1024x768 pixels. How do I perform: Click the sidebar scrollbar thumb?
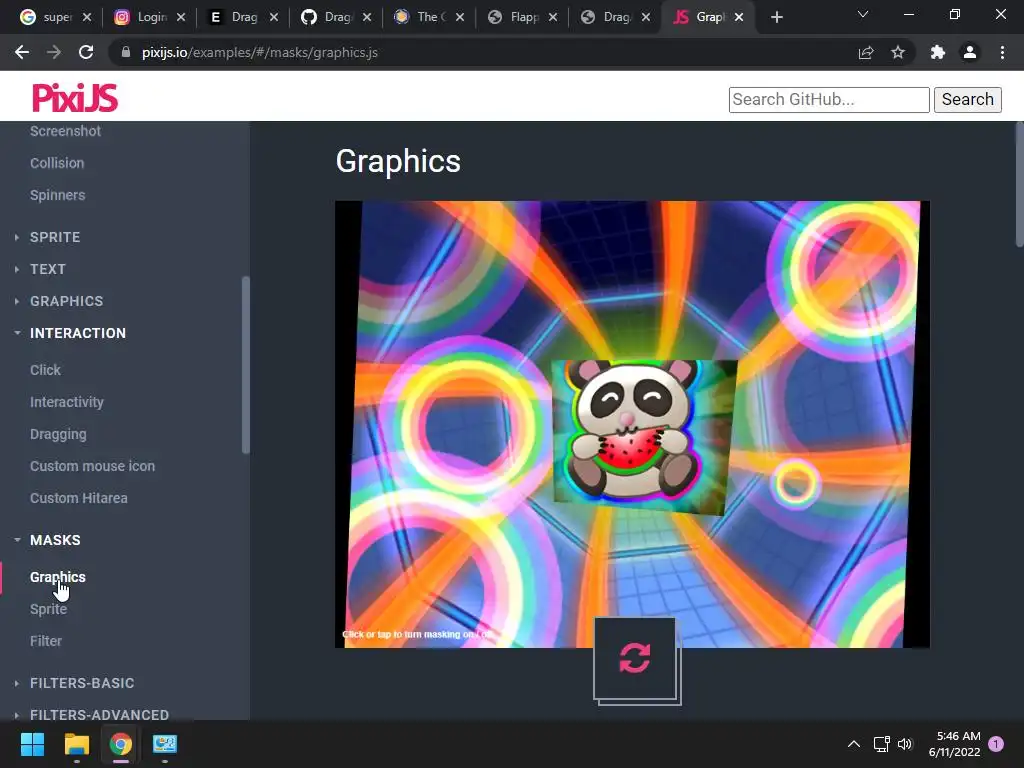click(246, 364)
